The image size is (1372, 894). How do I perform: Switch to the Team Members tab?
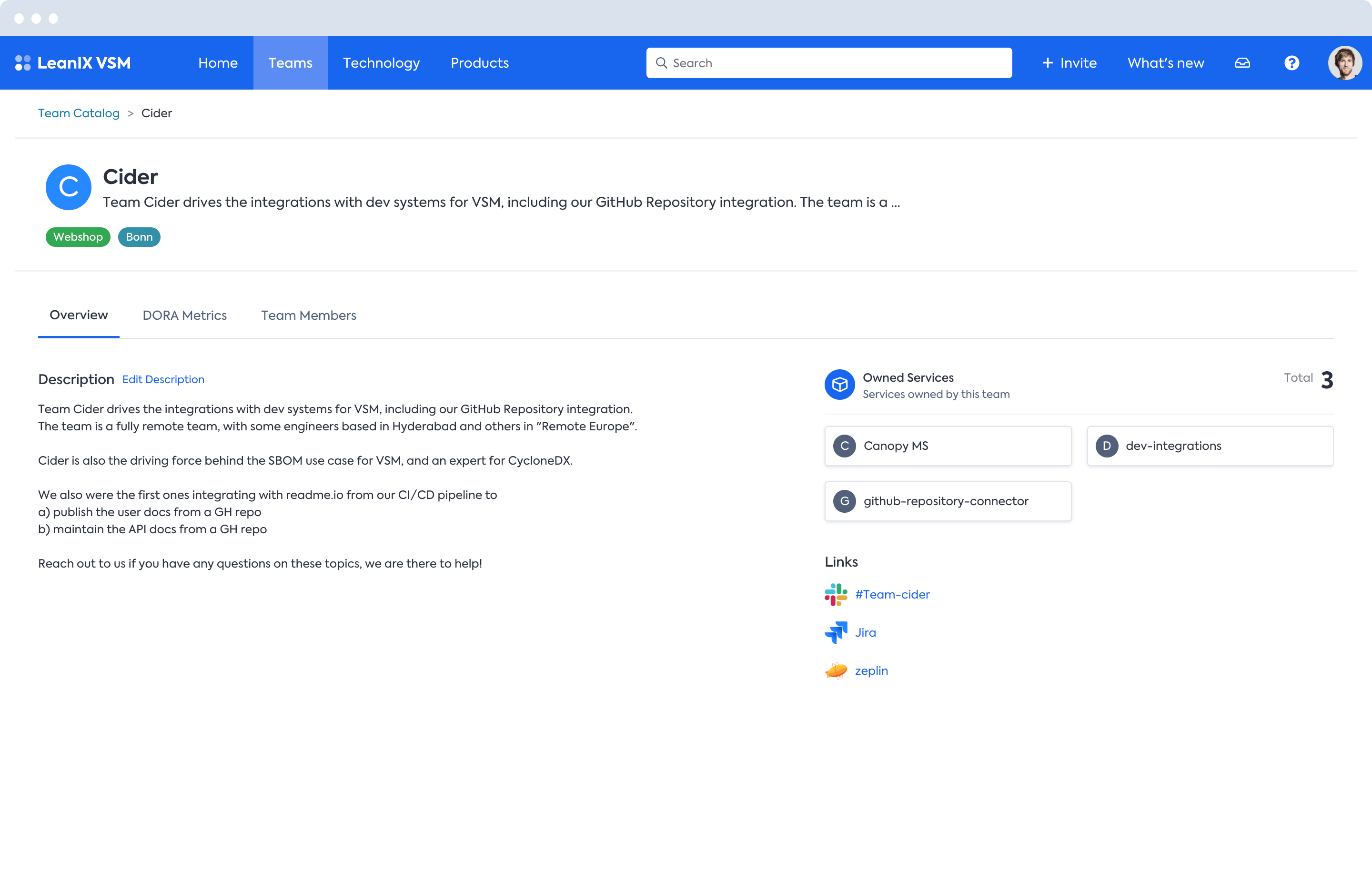[308, 315]
